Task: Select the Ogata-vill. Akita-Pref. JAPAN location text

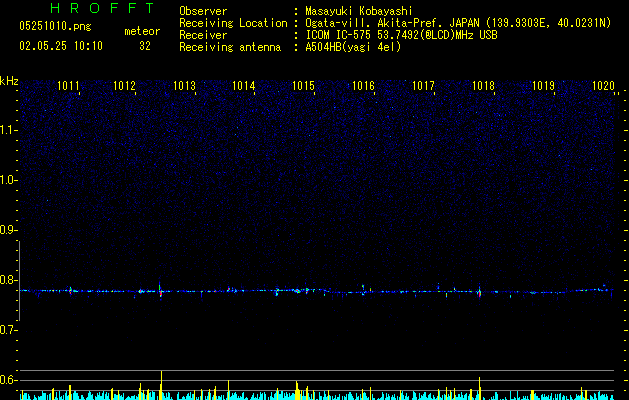Action: pos(458,23)
